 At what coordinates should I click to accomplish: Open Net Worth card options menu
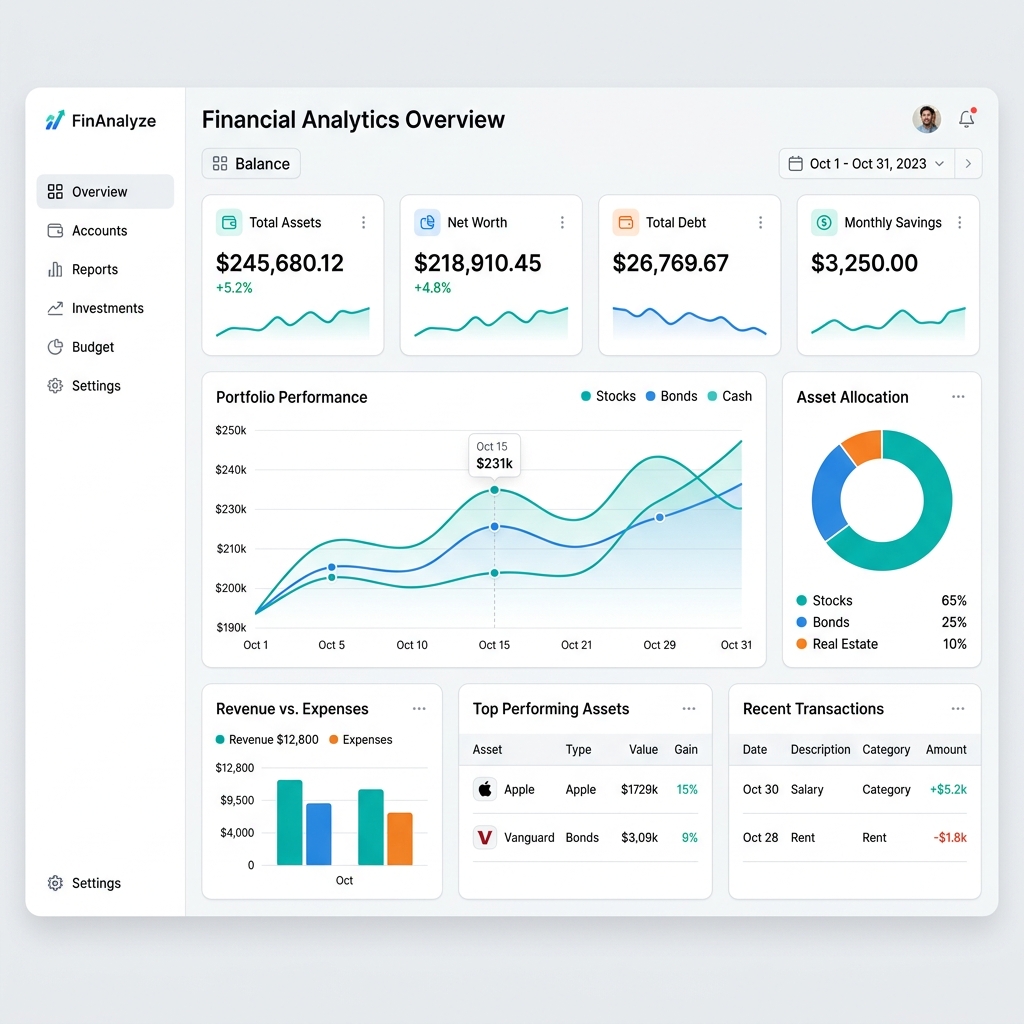(x=562, y=223)
